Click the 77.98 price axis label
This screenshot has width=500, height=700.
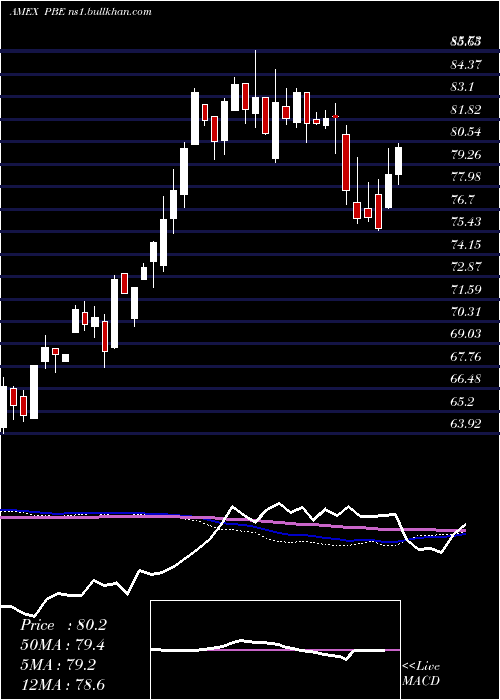(x=466, y=177)
